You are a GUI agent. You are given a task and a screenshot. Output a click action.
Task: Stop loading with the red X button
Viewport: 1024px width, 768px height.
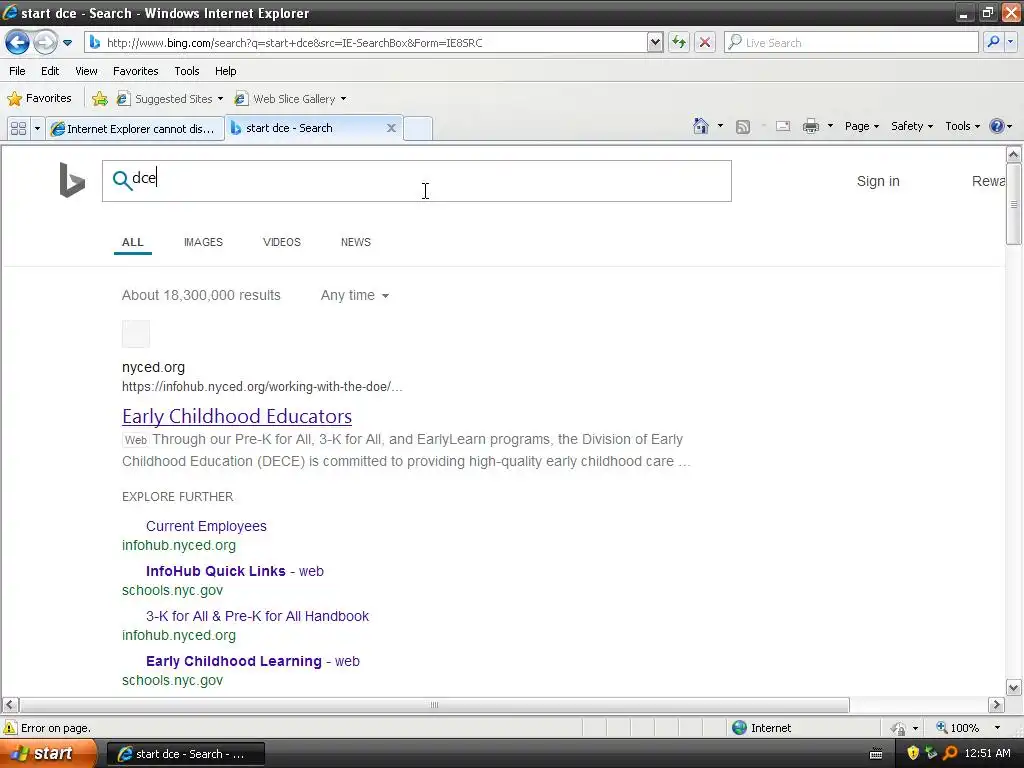click(x=705, y=42)
